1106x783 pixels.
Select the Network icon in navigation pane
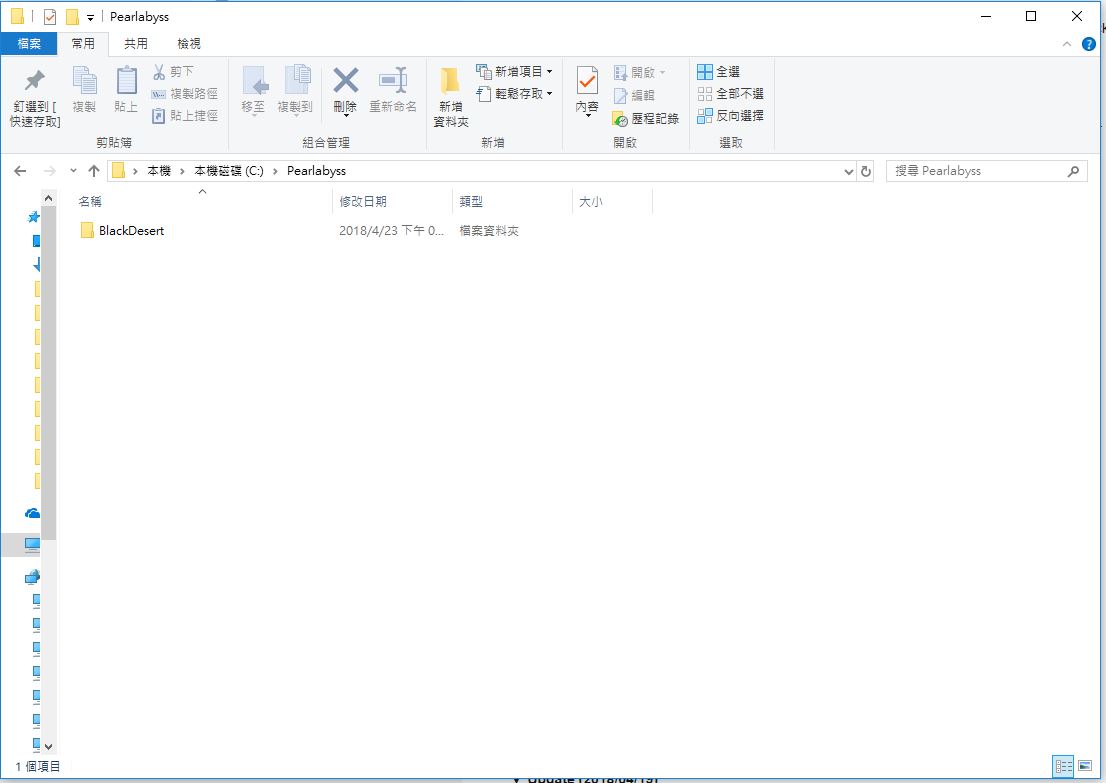pyautogui.click(x=32, y=577)
